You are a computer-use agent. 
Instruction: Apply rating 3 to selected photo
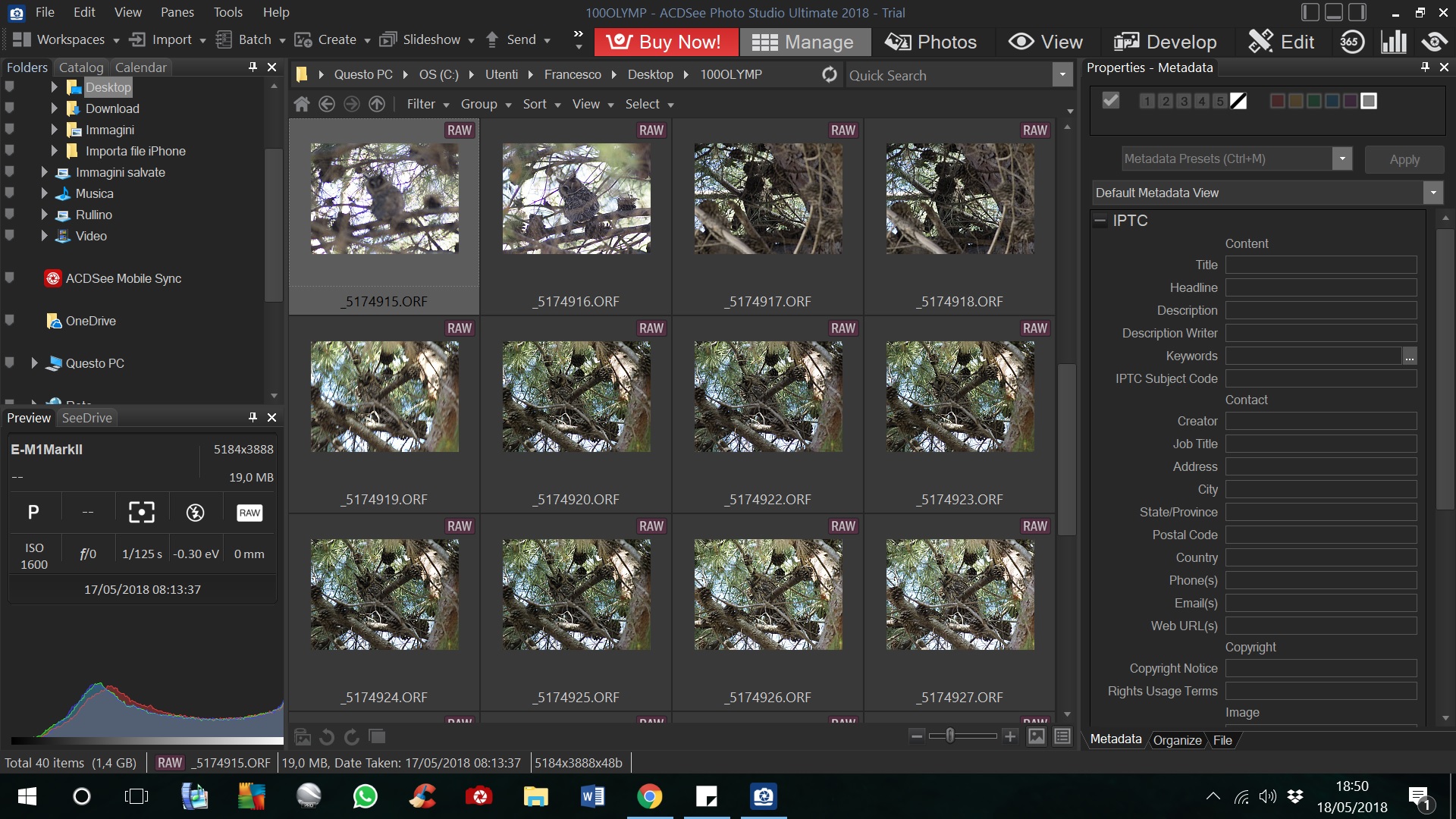pos(1183,100)
